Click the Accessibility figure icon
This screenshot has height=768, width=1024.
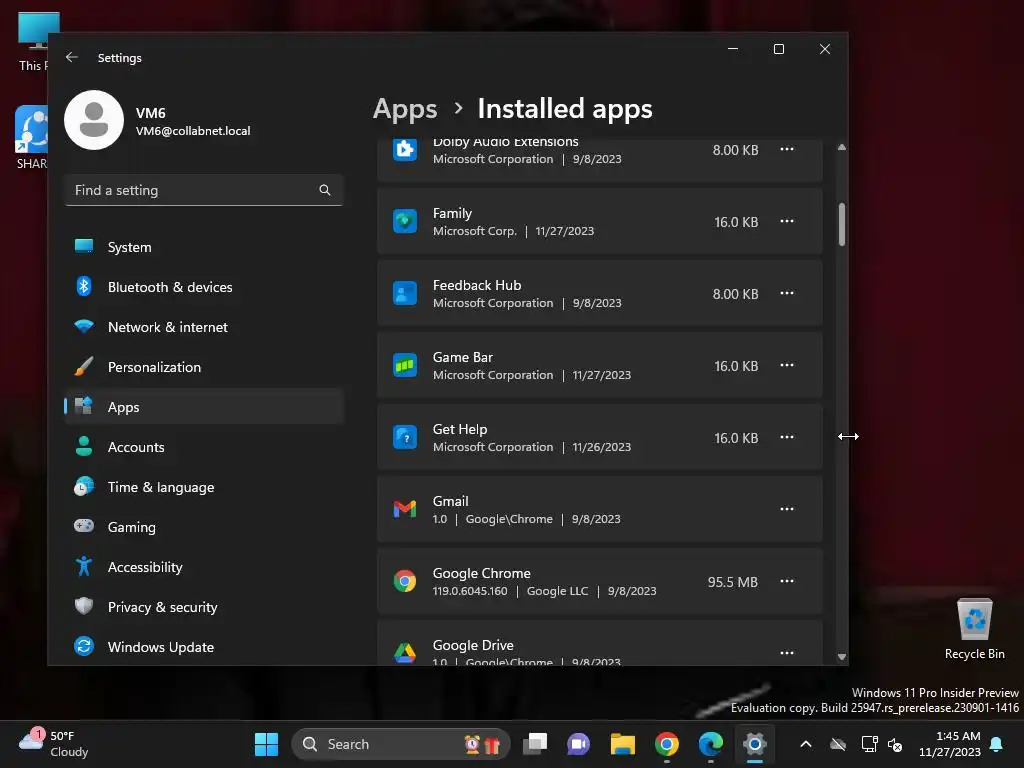84,566
